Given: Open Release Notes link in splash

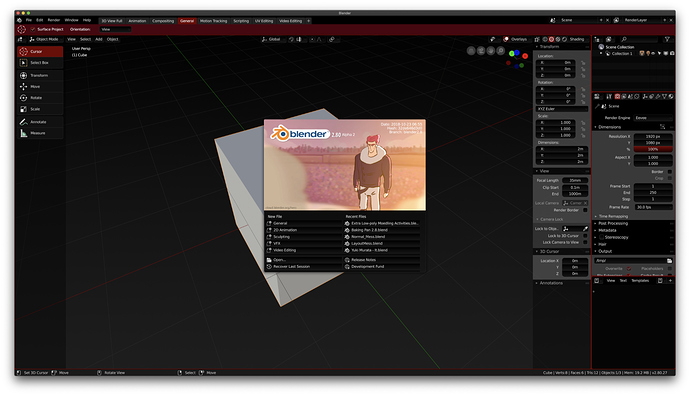Looking at the screenshot, I should (x=382, y=260).
